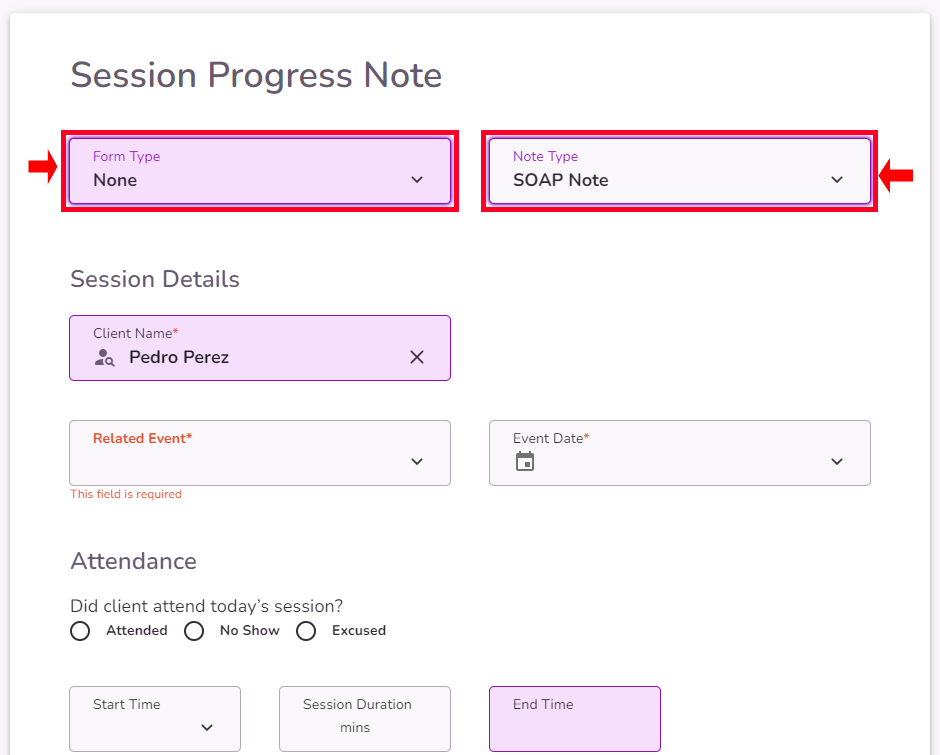Click the question 'Did client attend today's session?'
The image size is (940, 755).
(x=206, y=606)
